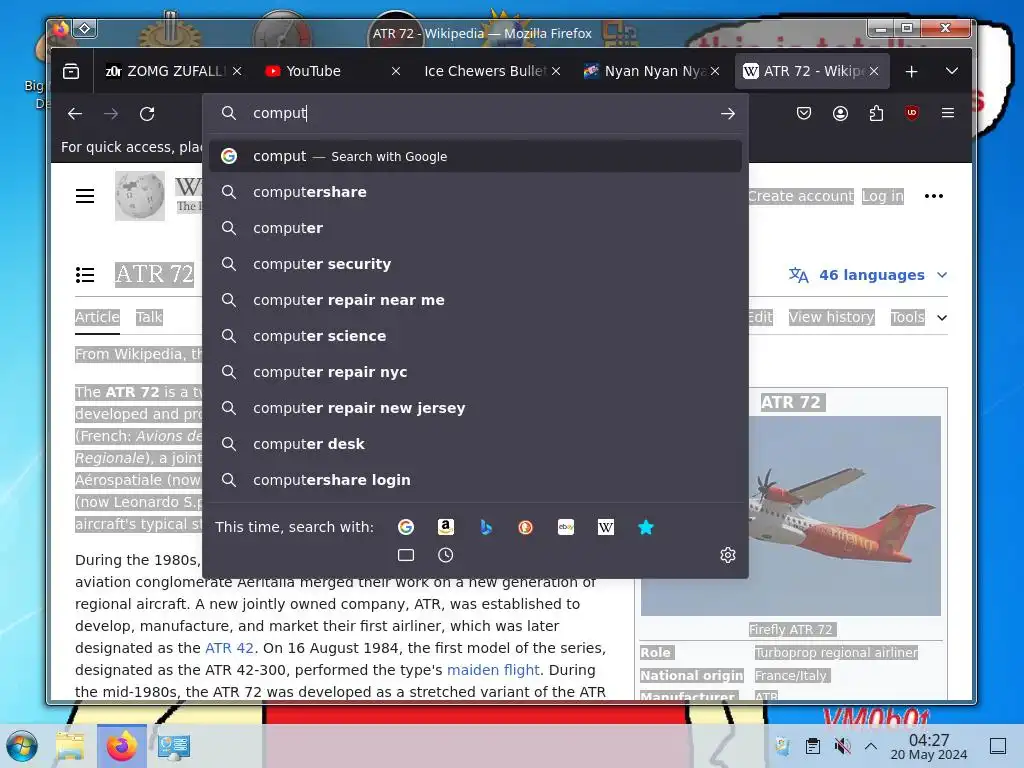1024x768 pixels.
Task: Search this time with Amazon icon
Action: tap(446, 527)
